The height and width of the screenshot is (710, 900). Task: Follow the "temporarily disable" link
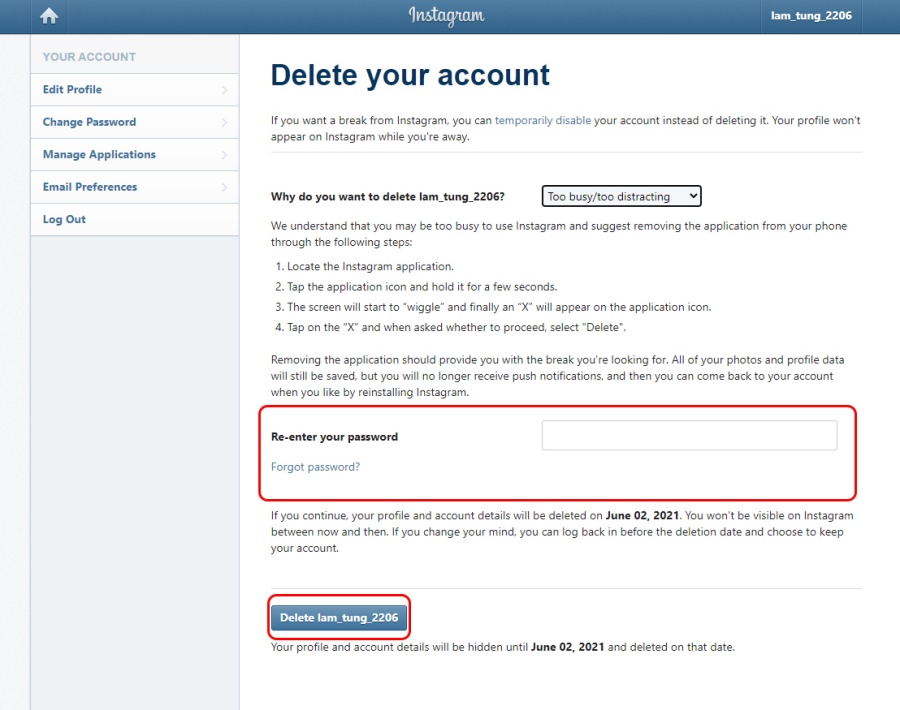[x=543, y=121]
